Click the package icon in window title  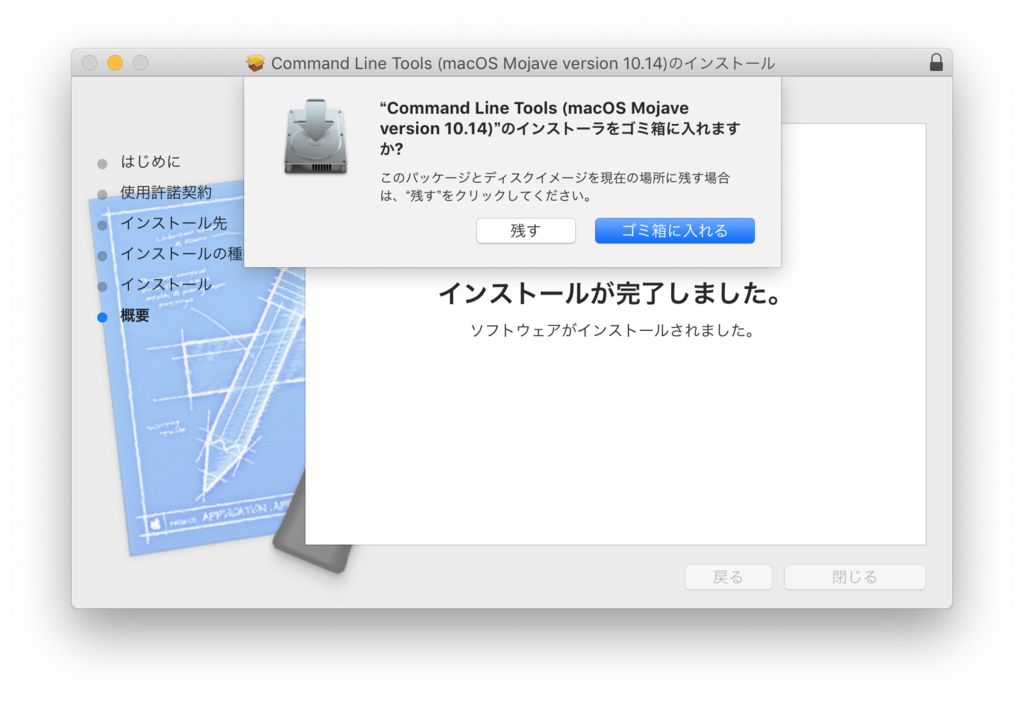(x=255, y=63)
